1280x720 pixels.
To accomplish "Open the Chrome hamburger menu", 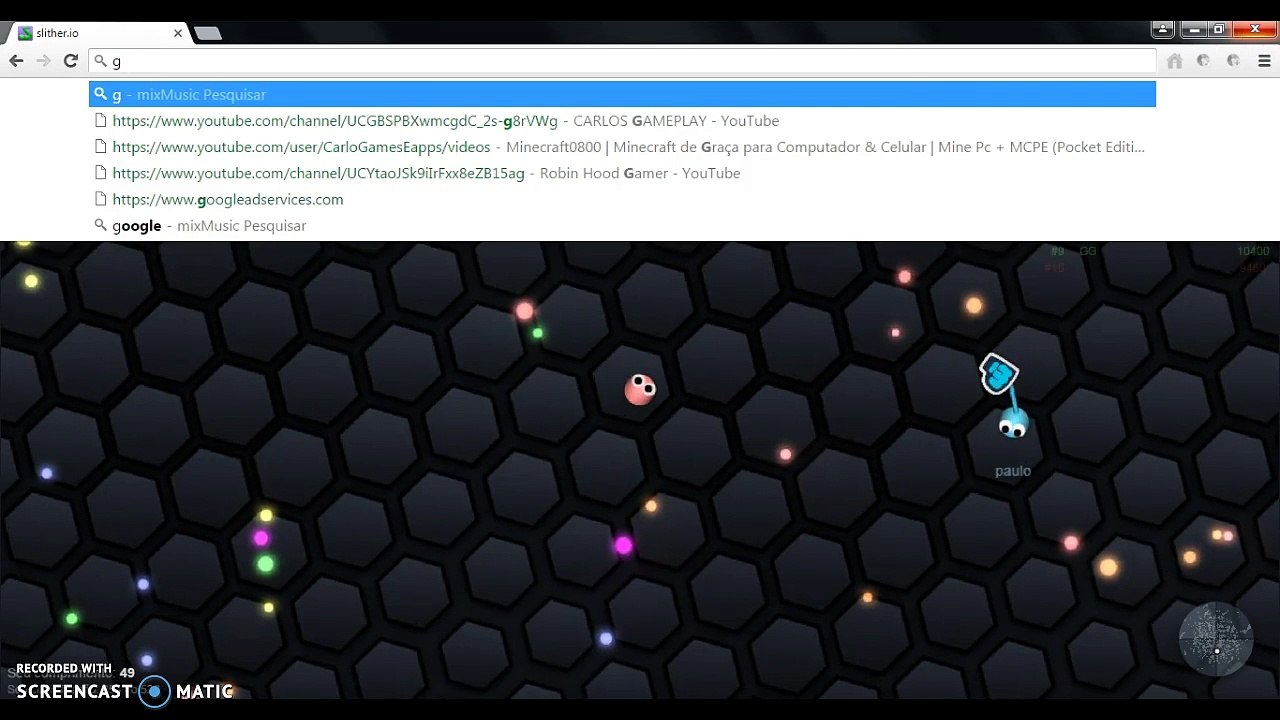I will click(x=1264, y=61).
